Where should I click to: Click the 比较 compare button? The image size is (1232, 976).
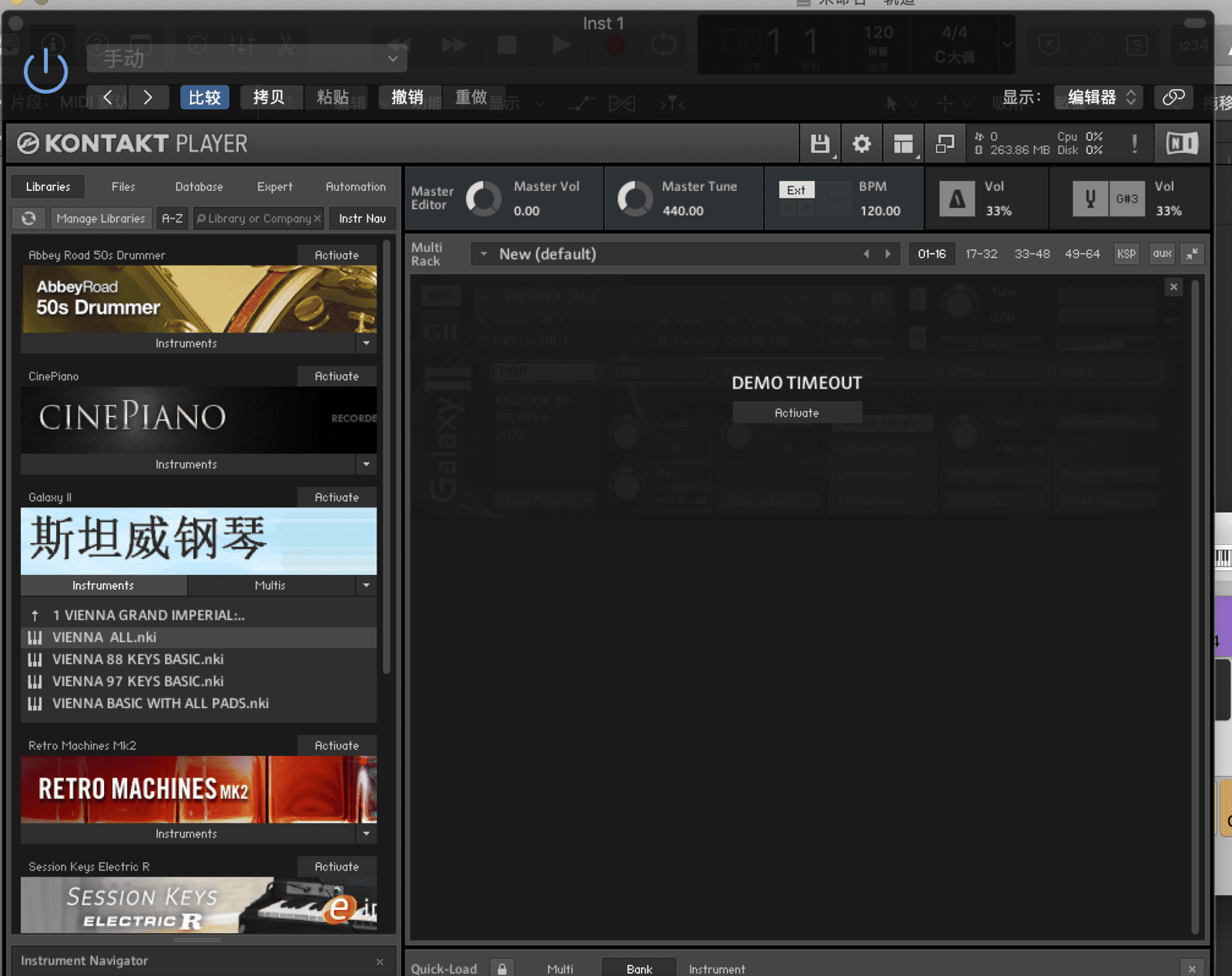click(x=205, y=97)
